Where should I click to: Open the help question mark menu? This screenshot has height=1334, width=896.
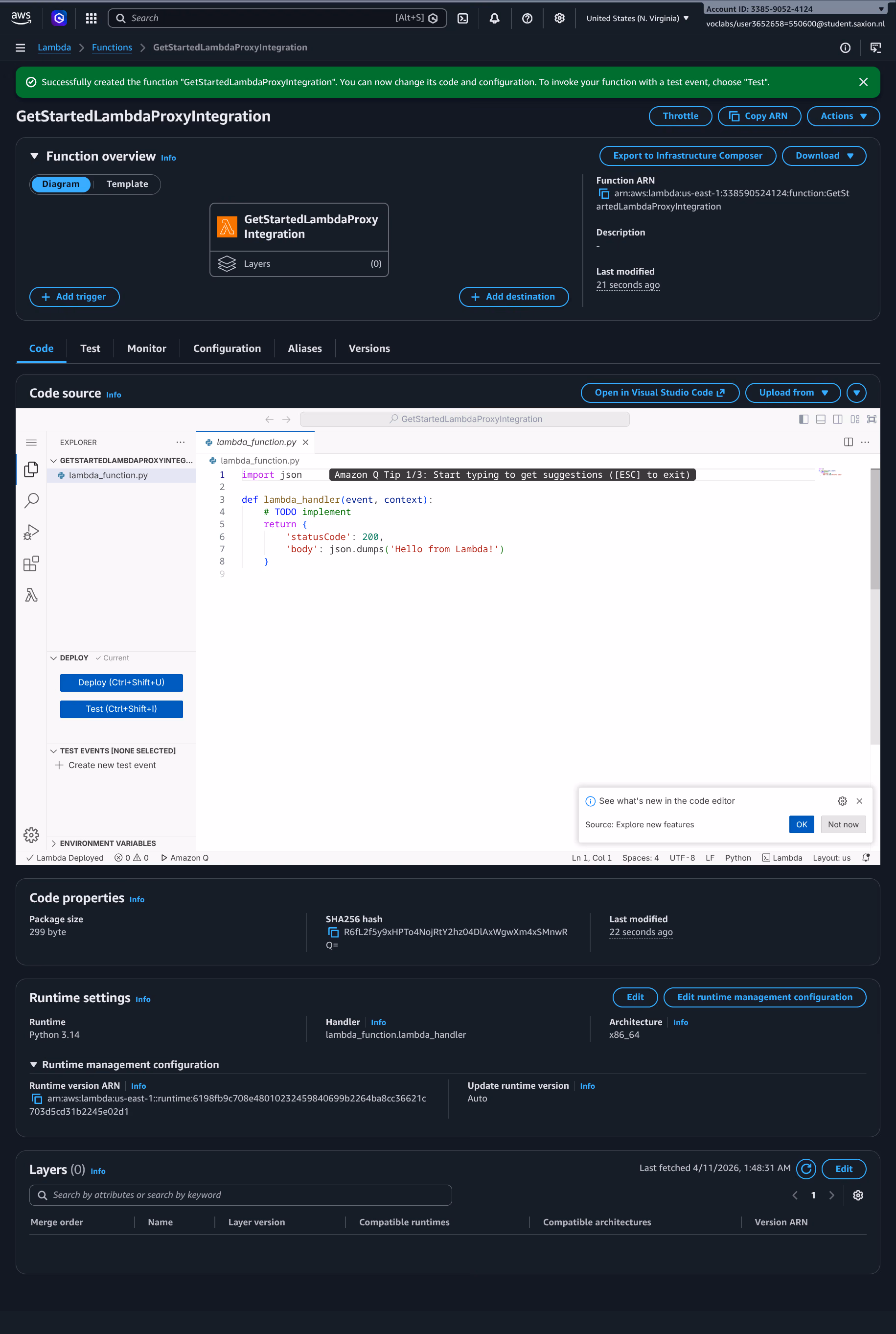pyautogui.click(x=527, y=18)
